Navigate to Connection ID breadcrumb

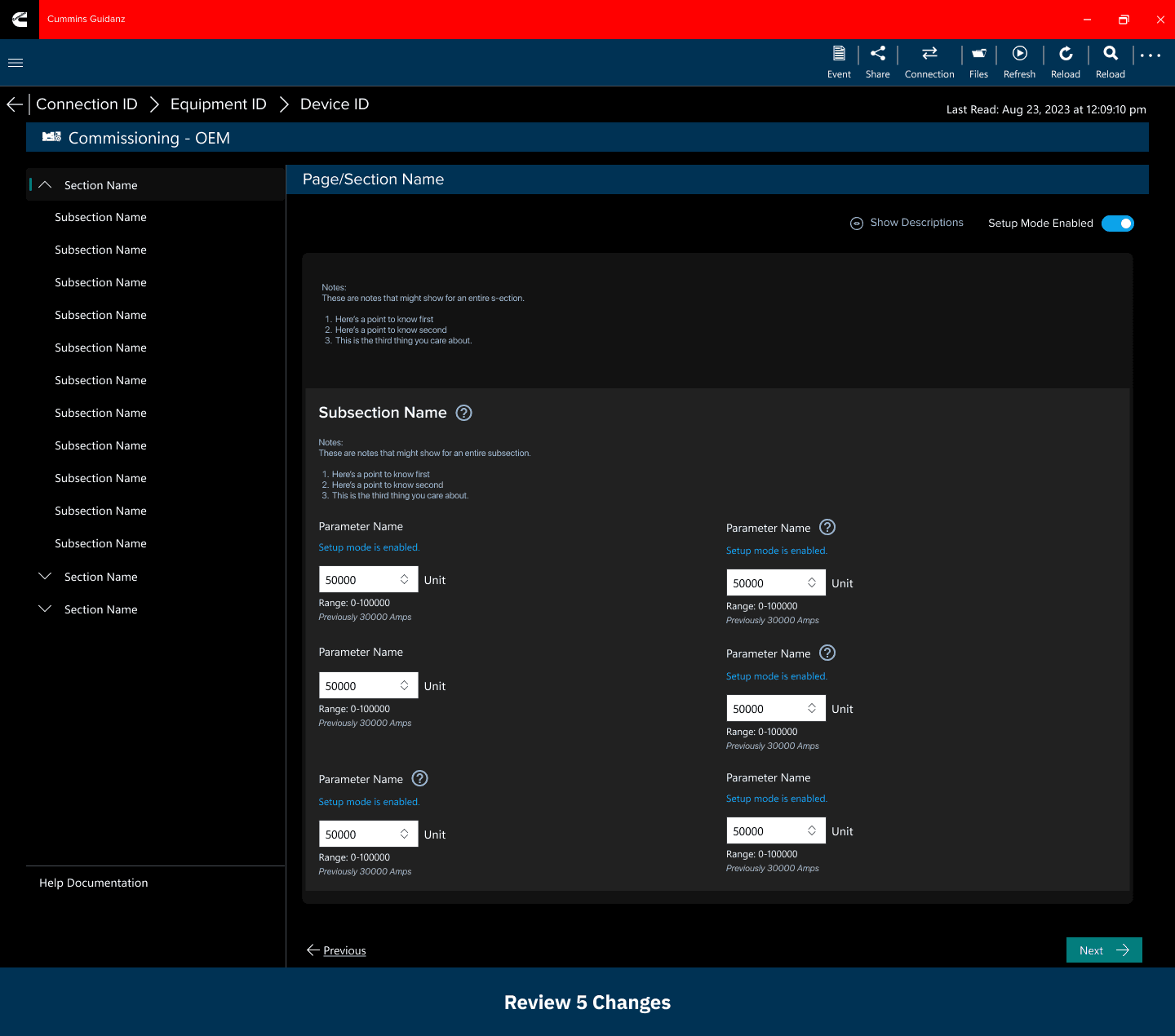coord(86,104)
